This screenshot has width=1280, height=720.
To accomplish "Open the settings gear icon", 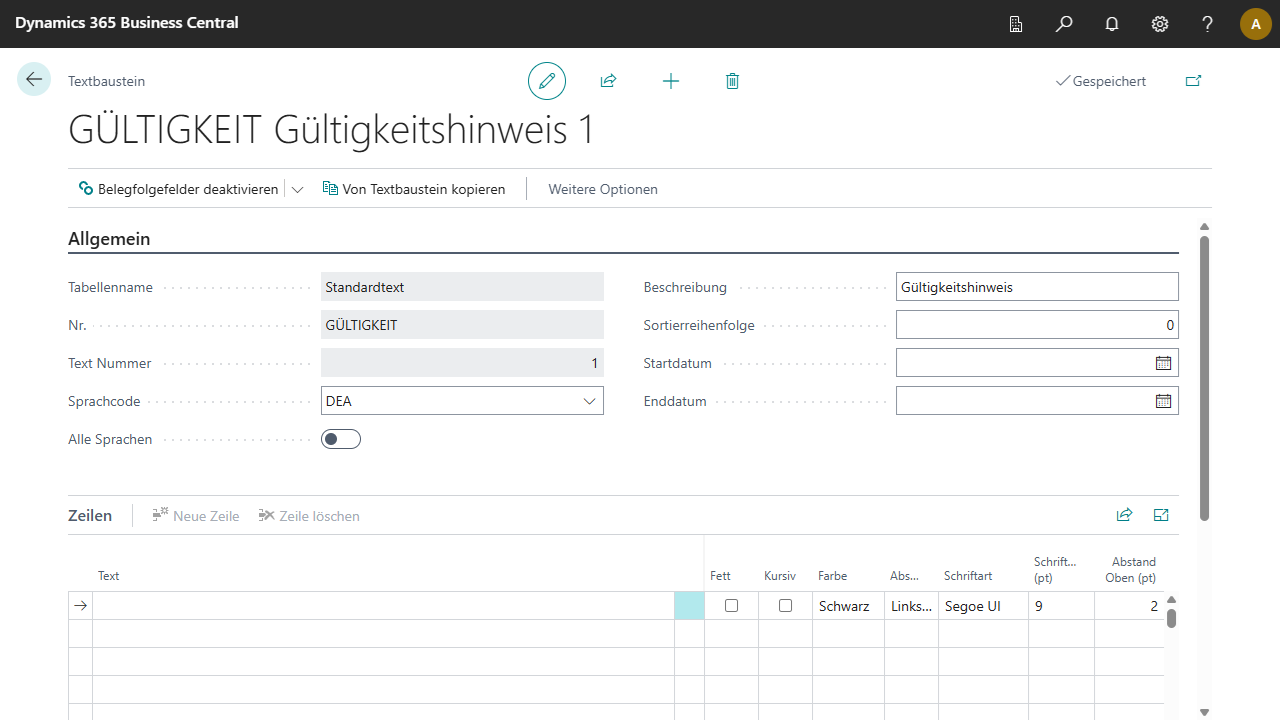I will click(x=1160, y=24).
